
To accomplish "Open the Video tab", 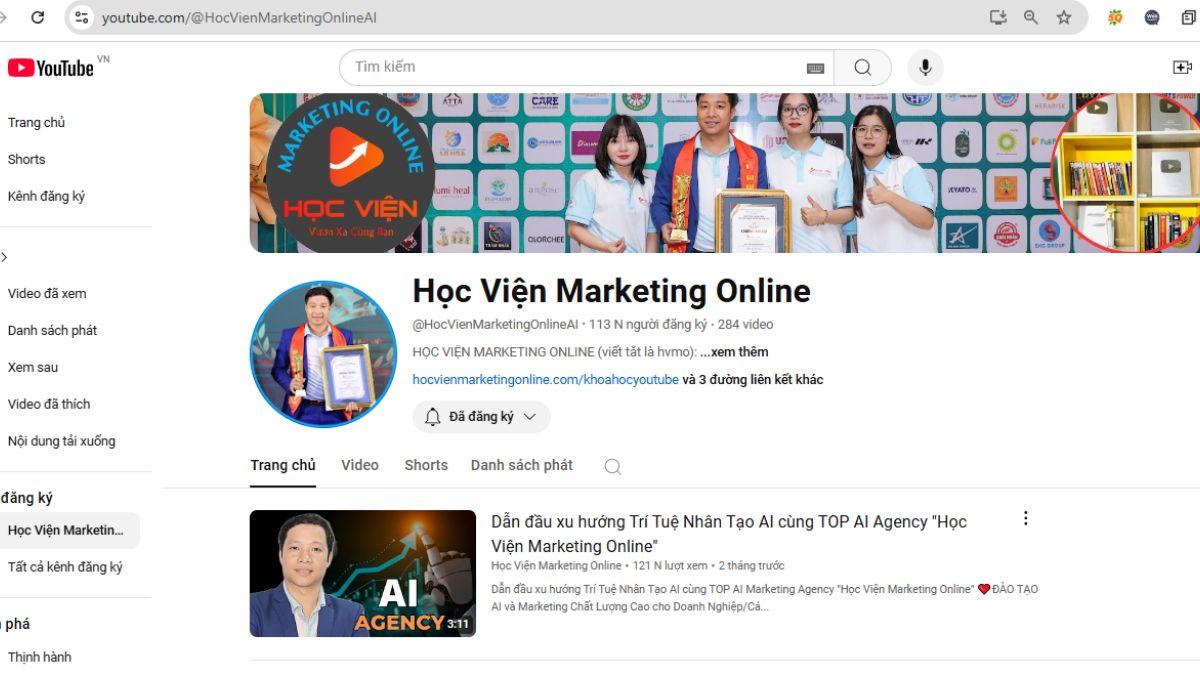I will click(x=360, y=465).
